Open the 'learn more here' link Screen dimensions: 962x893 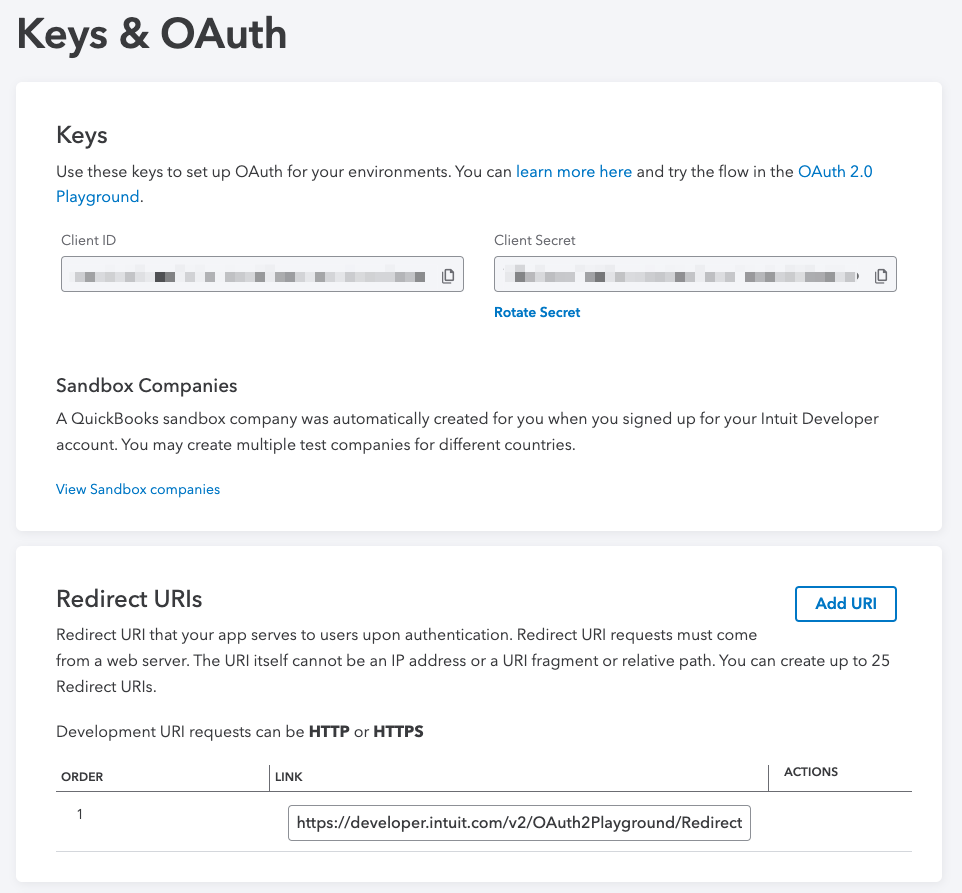(x=574, y=172)
